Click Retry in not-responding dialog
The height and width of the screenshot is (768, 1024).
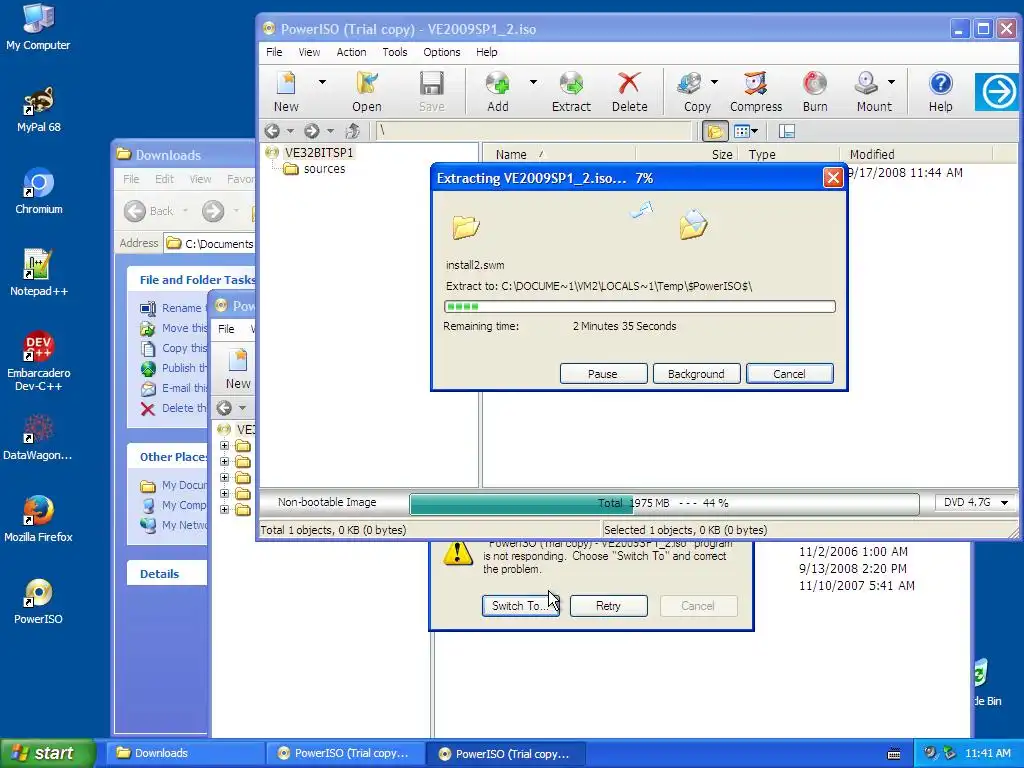608,606
